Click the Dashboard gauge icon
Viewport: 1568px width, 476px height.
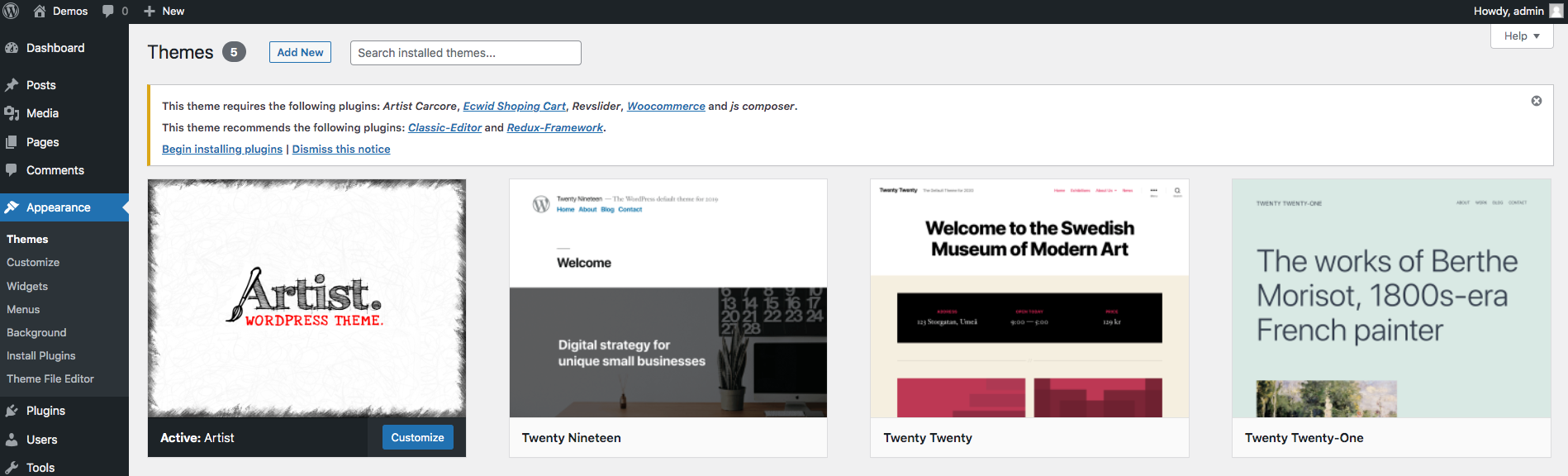[x=12, y=48]
